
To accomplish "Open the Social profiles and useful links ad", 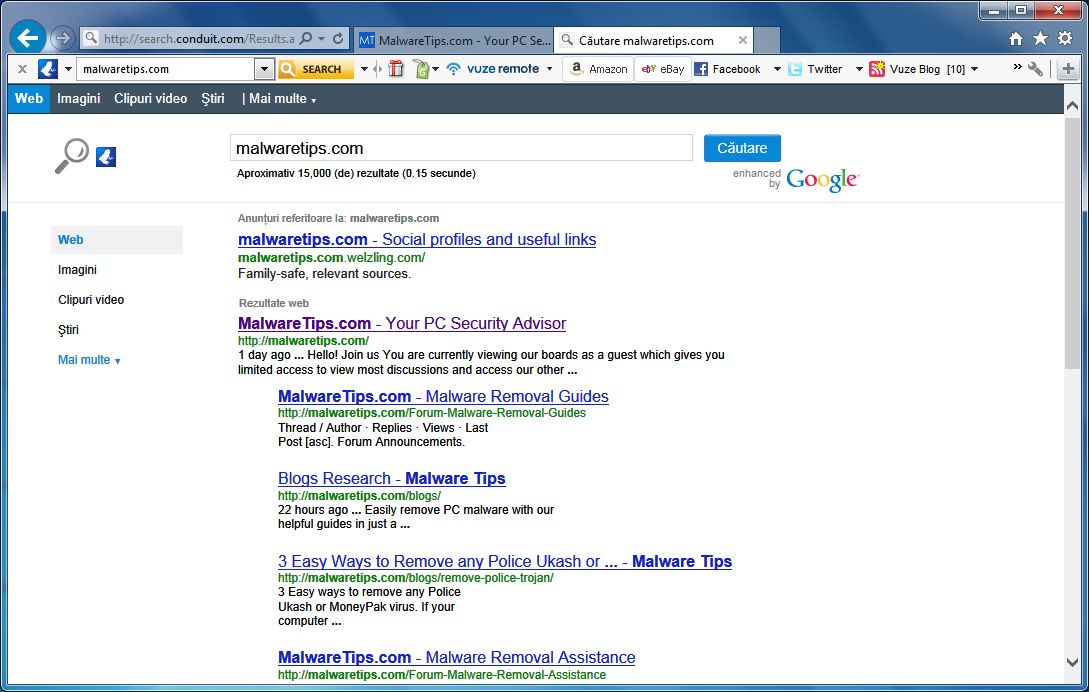I will pyautogui.click(x=417, y=240).
